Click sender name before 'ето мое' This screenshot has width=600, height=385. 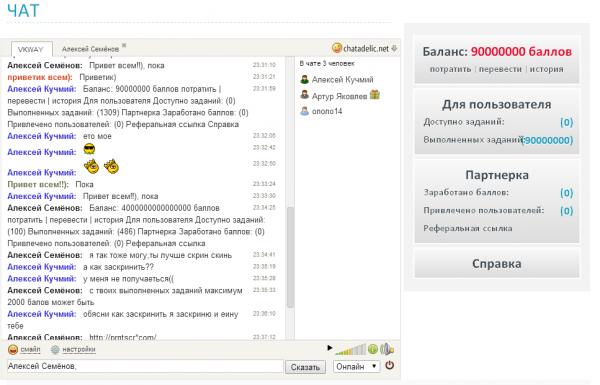pyautogui.click(x=42, y=136)
